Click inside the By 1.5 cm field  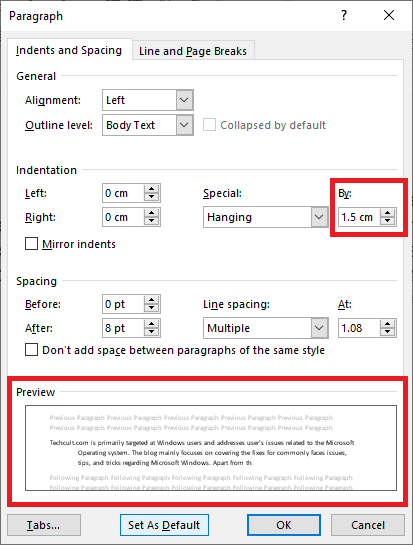359,217
